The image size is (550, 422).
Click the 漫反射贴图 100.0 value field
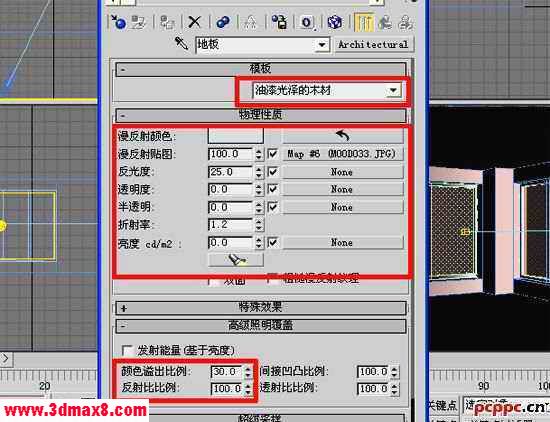pyautogui.click(x=230, y=154)
